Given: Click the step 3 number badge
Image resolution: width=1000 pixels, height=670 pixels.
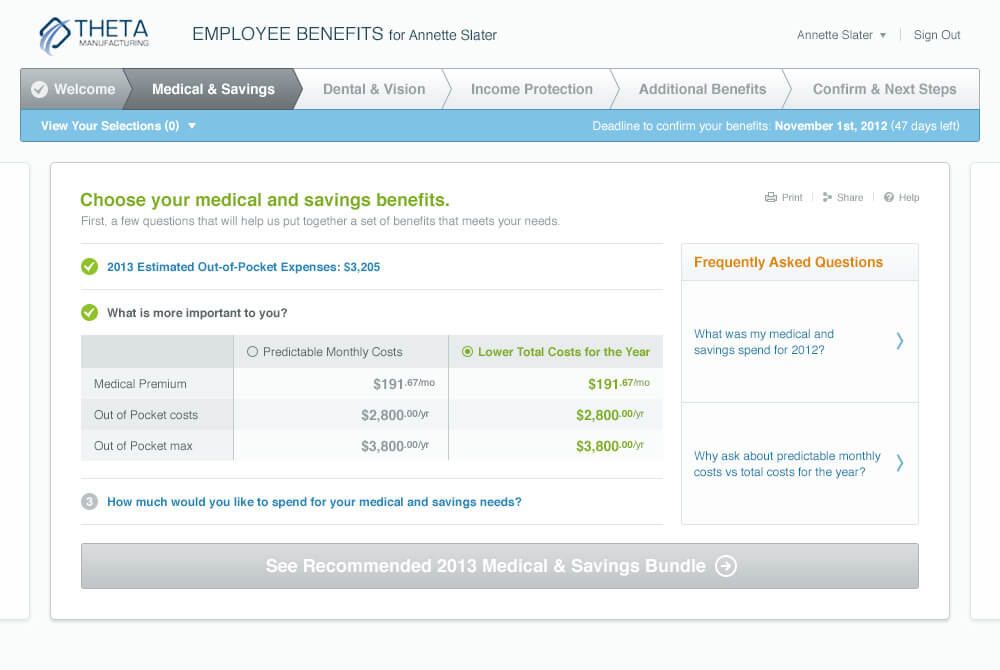Looking at the screenshot, I should (90, 502).
